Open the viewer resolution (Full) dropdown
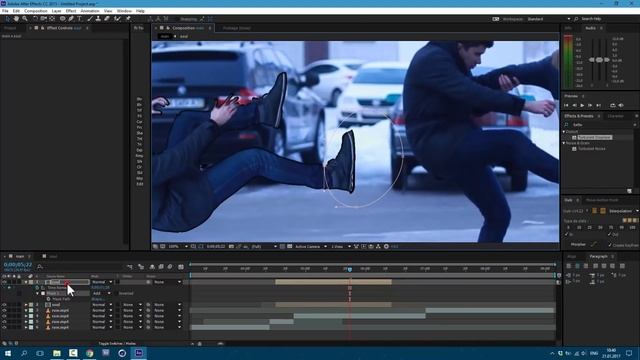This screenshot has height=360, width=640. pyautogui.click(x=264, y=247)
